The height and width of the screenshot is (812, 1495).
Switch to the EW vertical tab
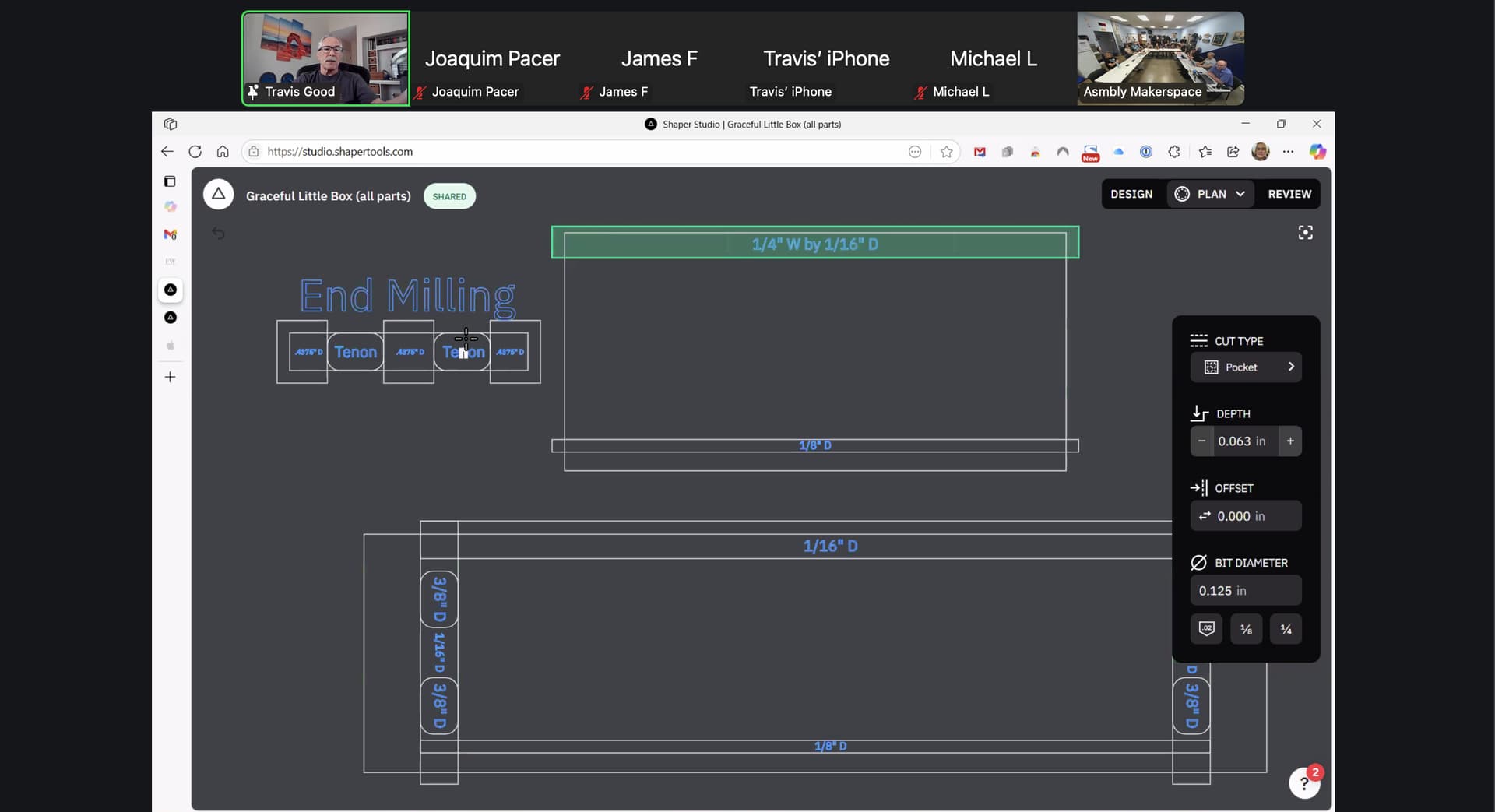[x=170, y=262]
